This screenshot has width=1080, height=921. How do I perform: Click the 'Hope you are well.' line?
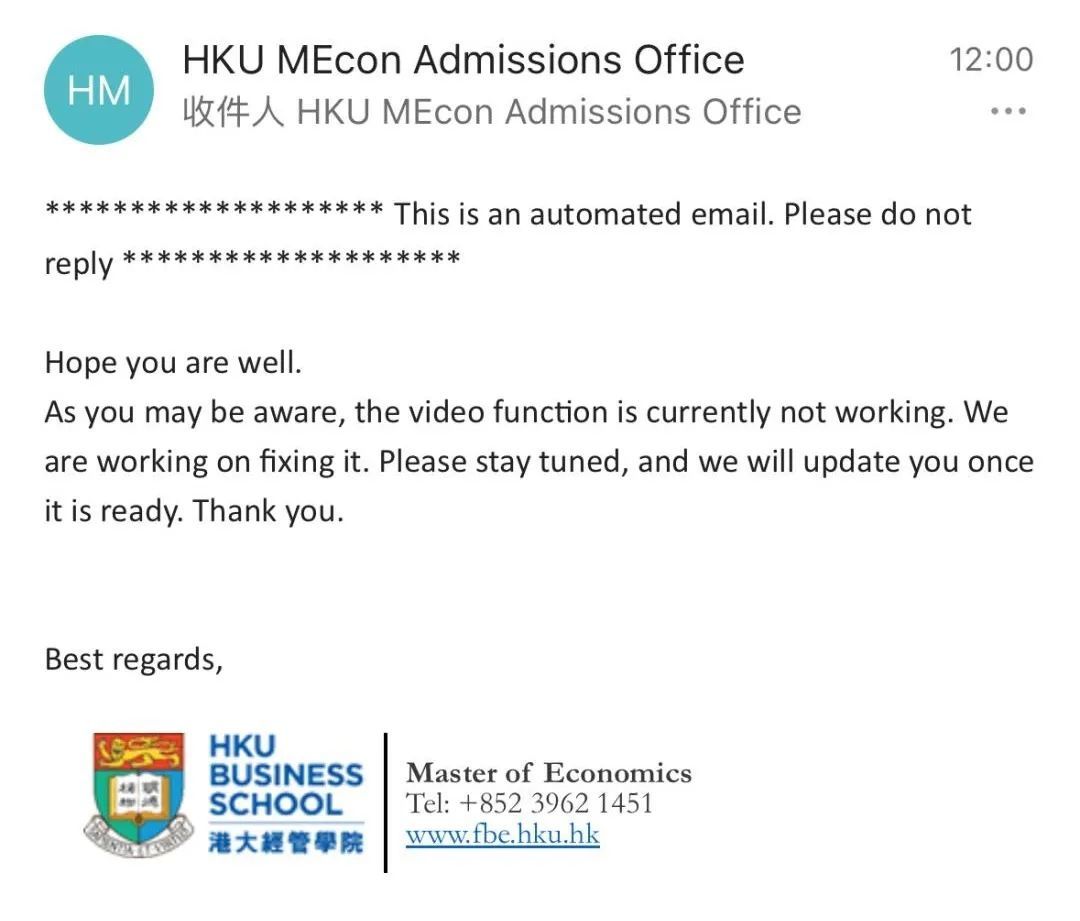[x=174, y=362]
